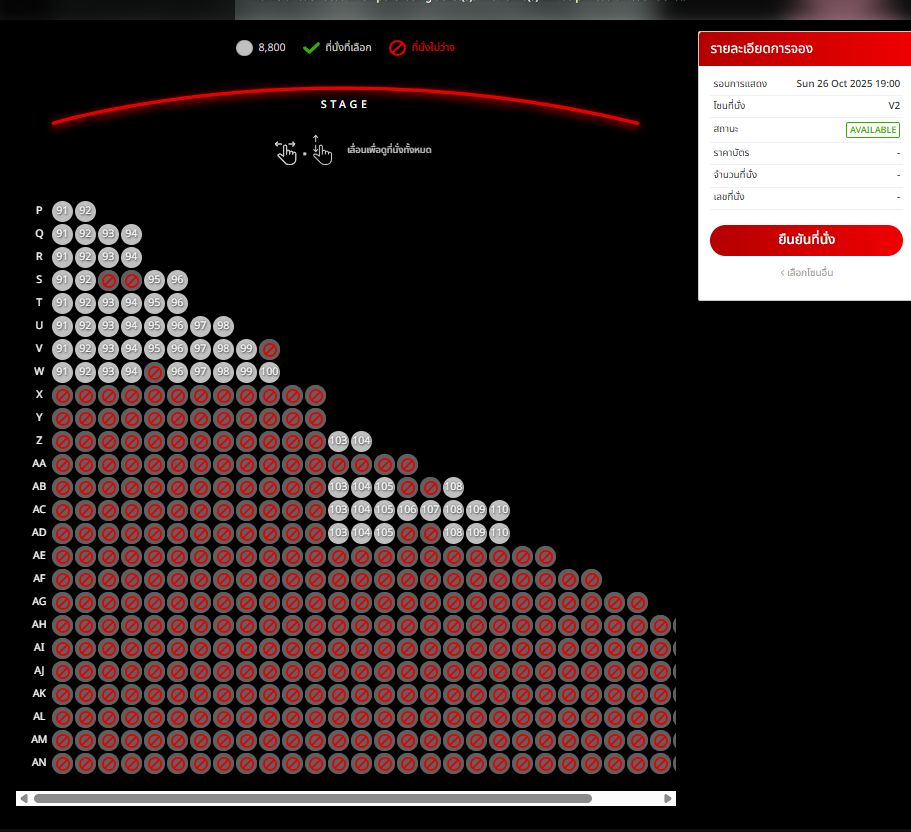Click the red booking details panel header
The width and height of the screenshot is (911, 832).
[x=804, y=49]
